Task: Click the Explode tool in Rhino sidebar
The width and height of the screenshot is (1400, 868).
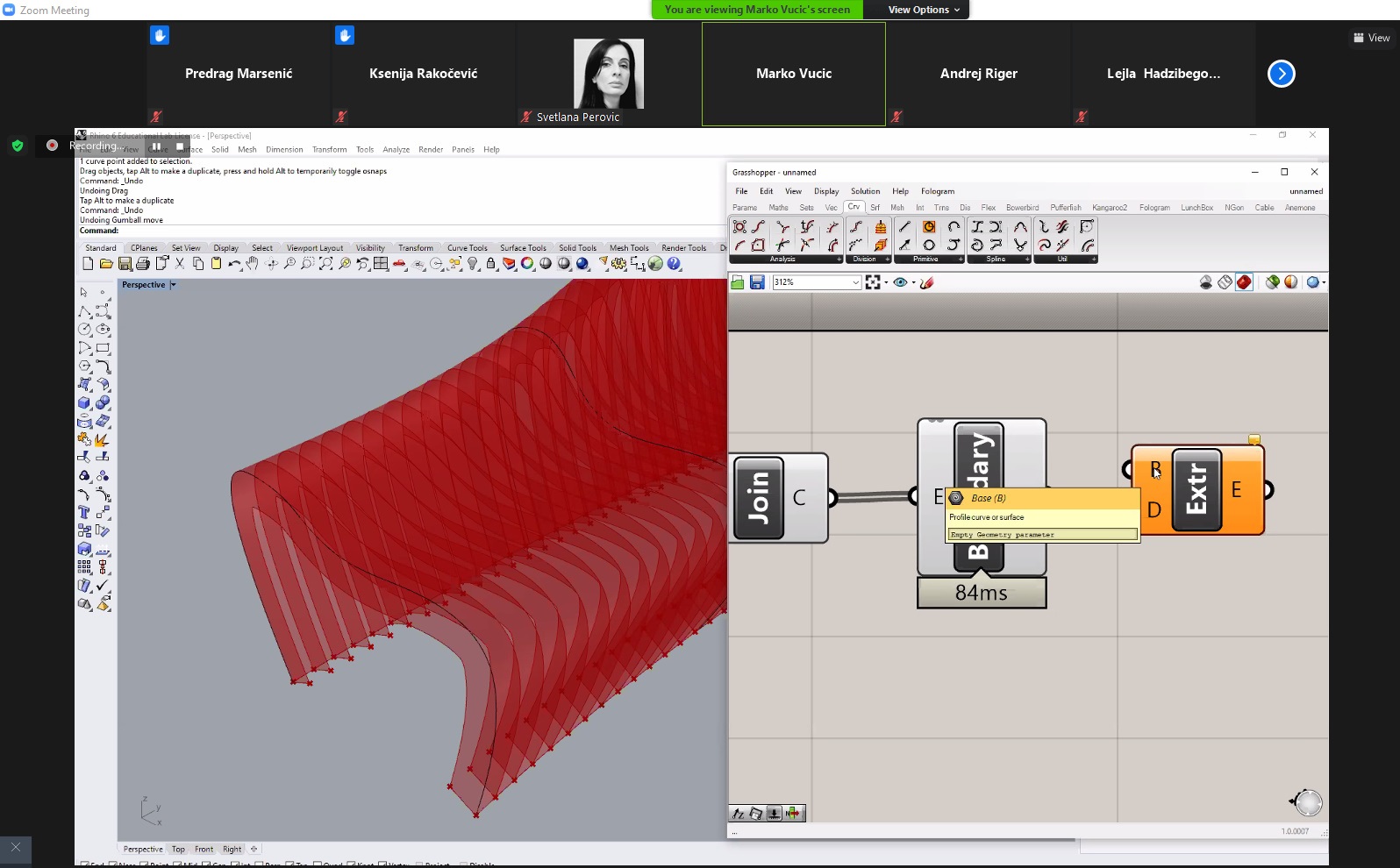Action: [x=103, y=439]
